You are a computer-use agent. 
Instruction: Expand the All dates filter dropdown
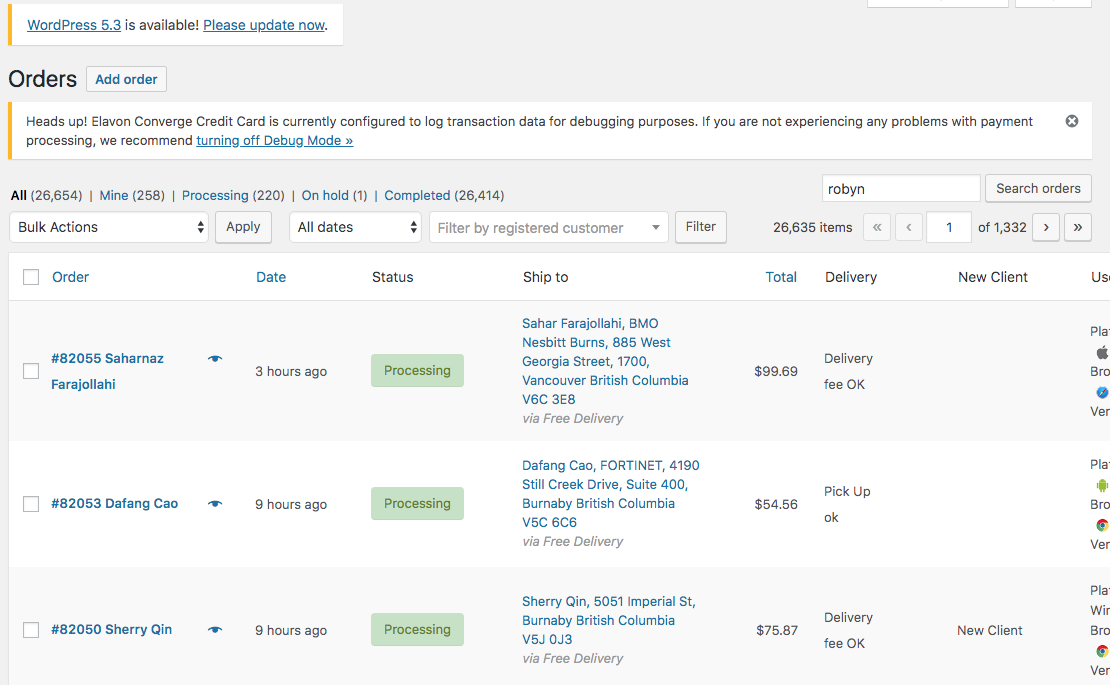point(357,227)
